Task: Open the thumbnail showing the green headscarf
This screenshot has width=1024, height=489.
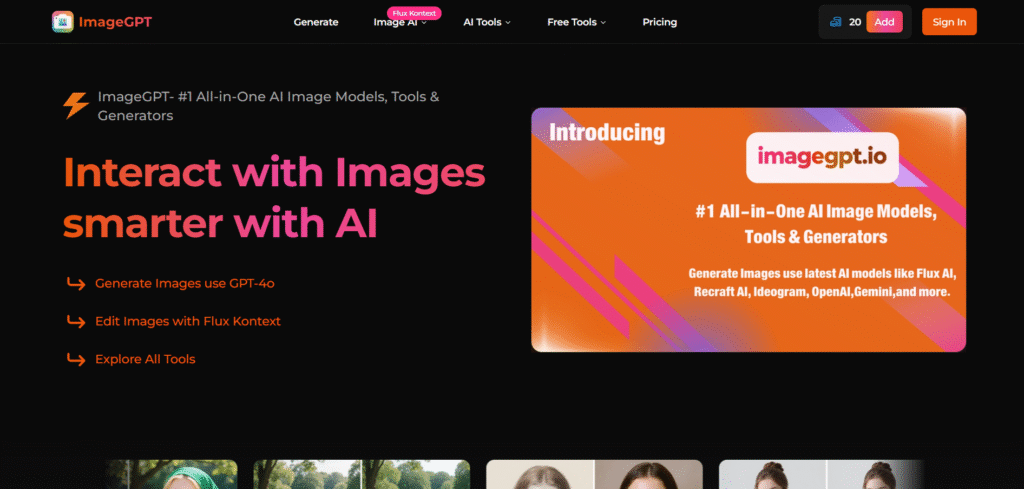Action: coord(171,474)
